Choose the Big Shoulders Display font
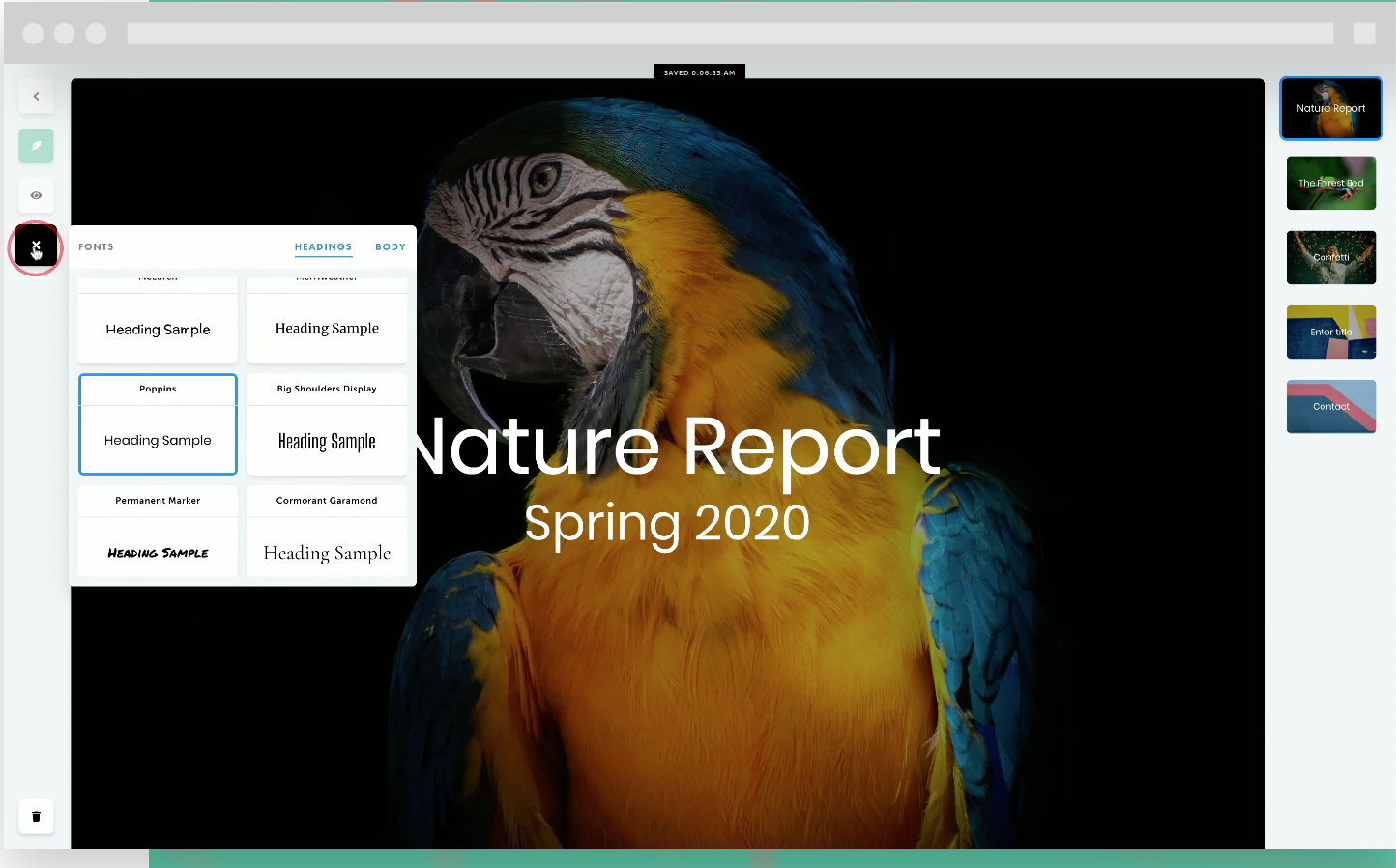The image size is (1396, 868). pyautogui.click(x=327, y=424)
